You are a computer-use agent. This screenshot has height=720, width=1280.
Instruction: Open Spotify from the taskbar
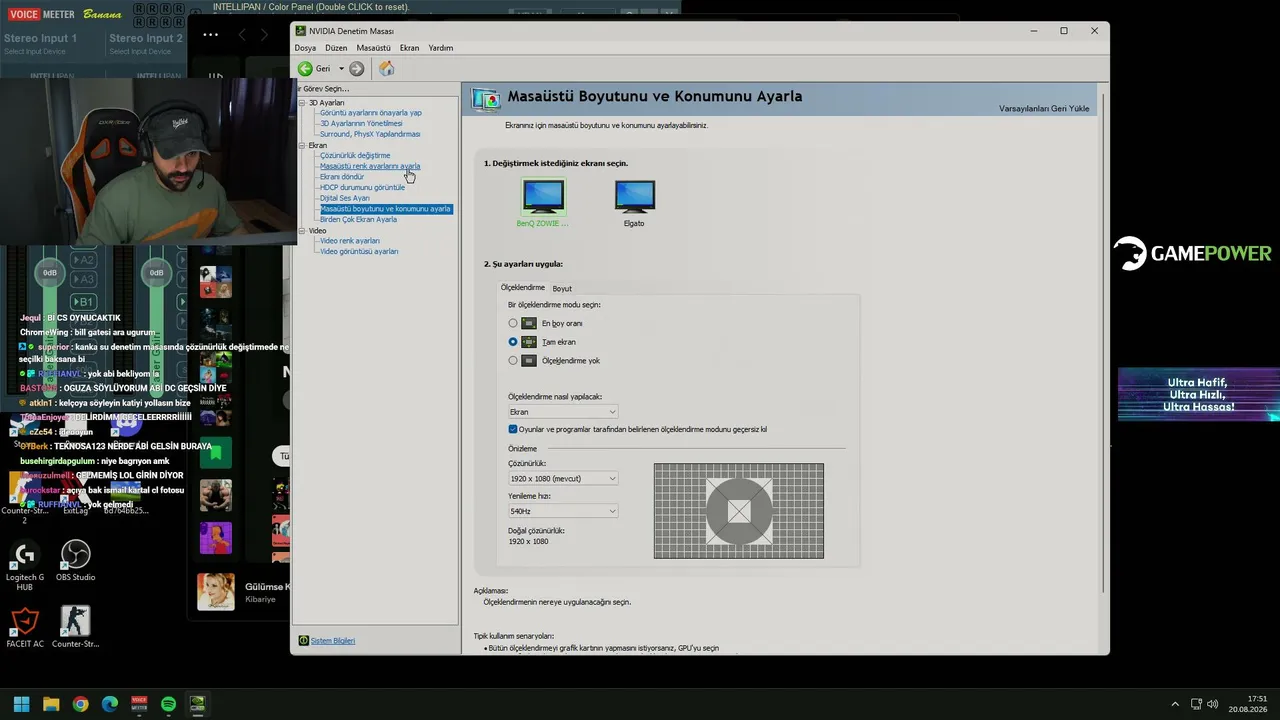168,704
